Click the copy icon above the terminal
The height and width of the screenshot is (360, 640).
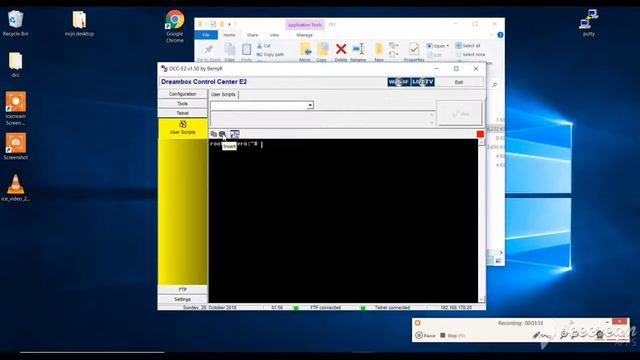213,134
